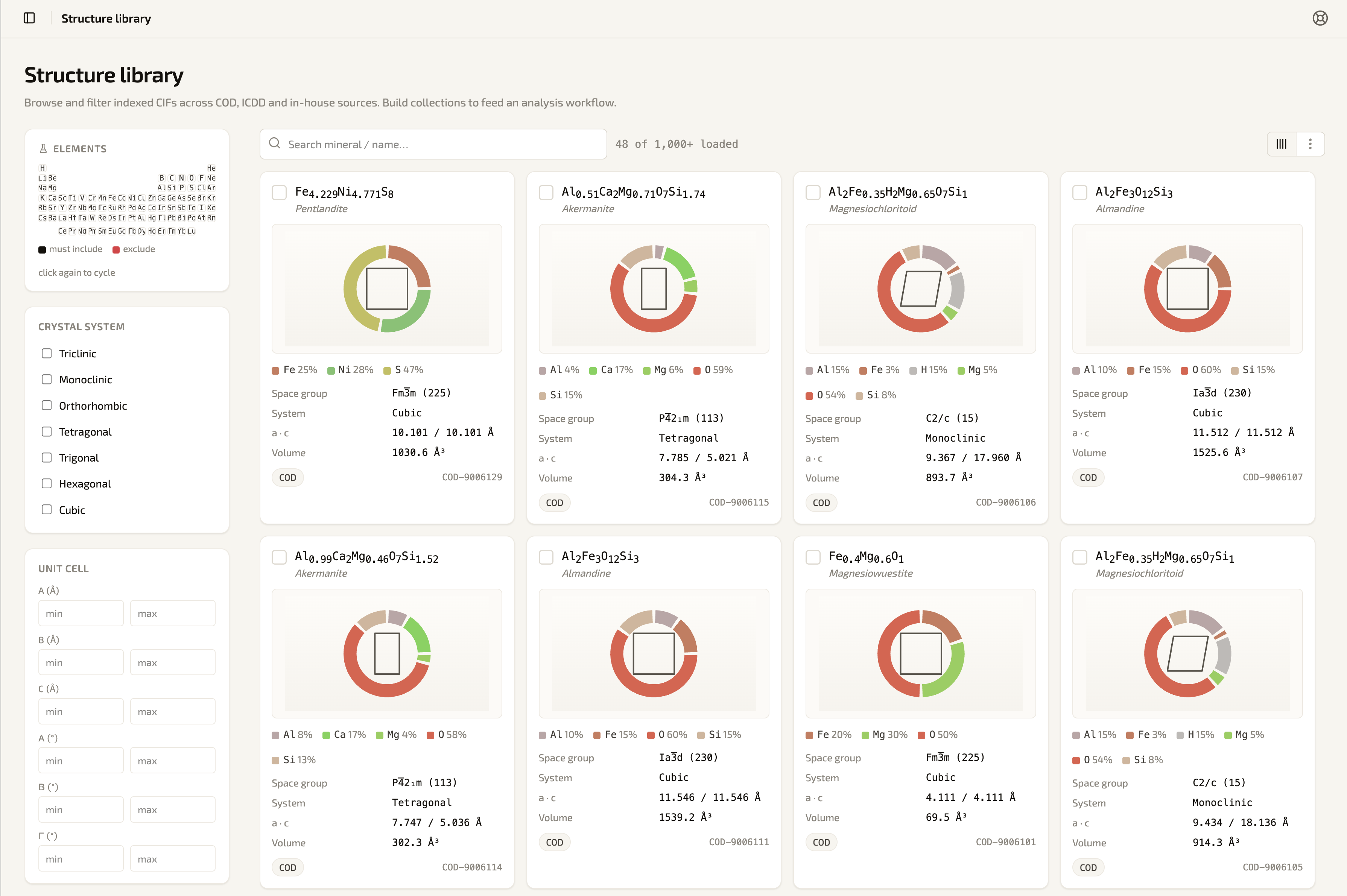Click the COD badge on Pentlandite card
The width and height of the screenshot is (1347, 896).
(x=287, y=477)
